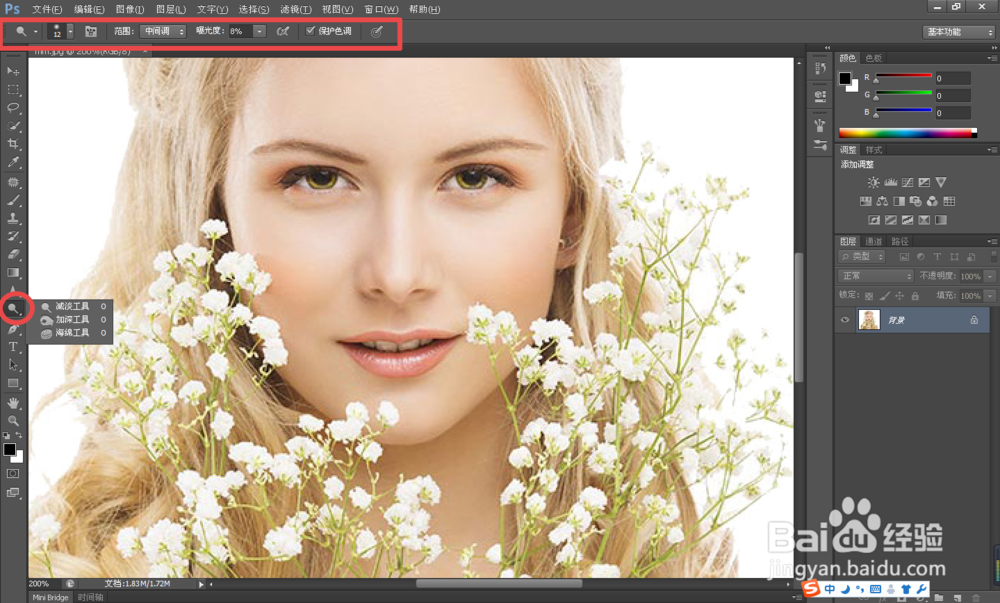Select the Move tool
The width and height of the screenshot is (1000, 603).
(x=13, y=71)
